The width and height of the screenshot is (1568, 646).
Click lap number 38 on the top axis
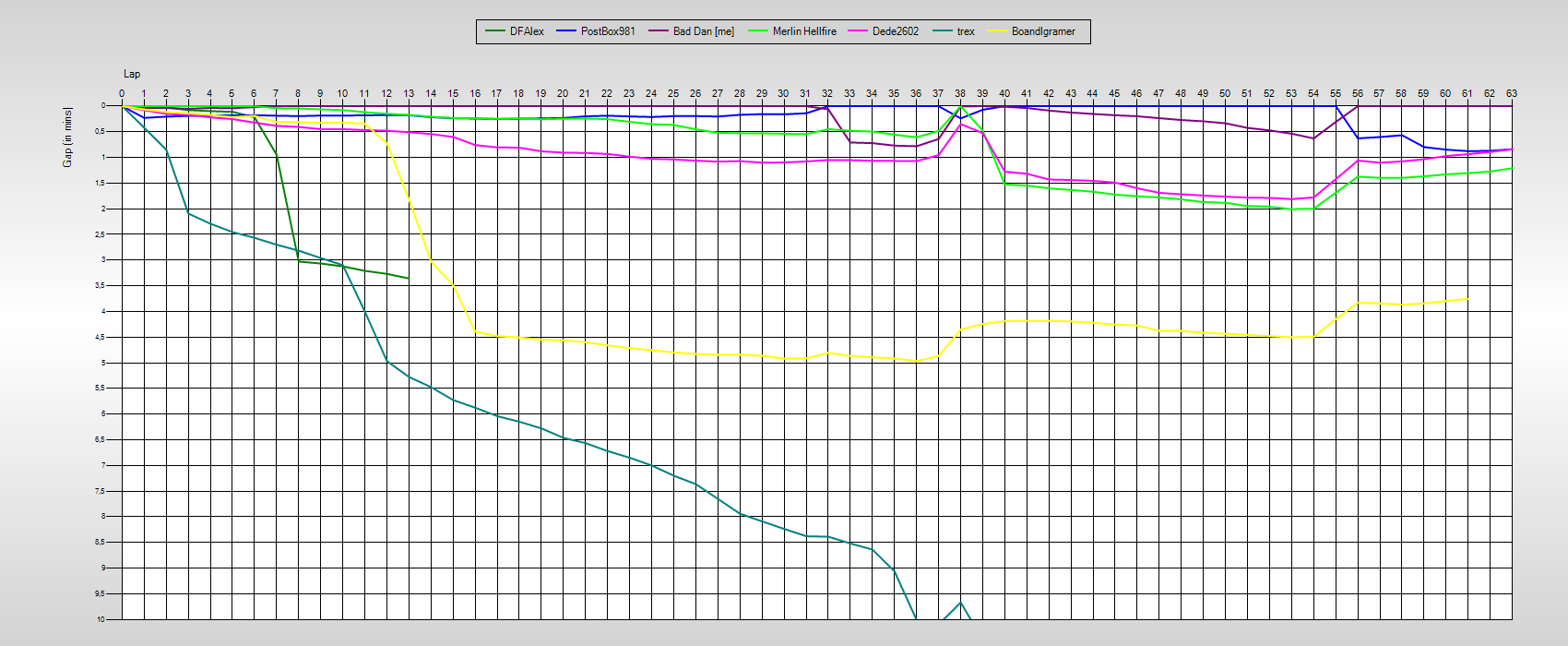[960, 93]
